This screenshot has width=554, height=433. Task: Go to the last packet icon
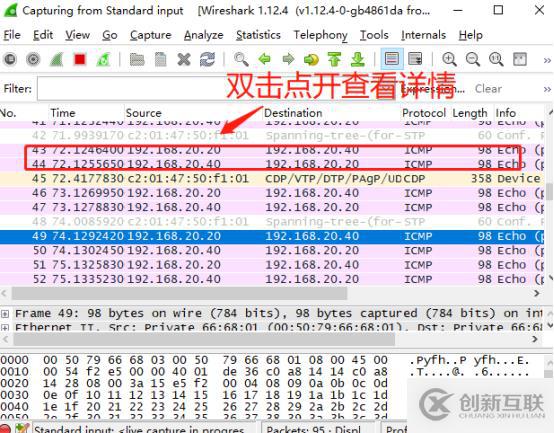(x=358, y=59)
